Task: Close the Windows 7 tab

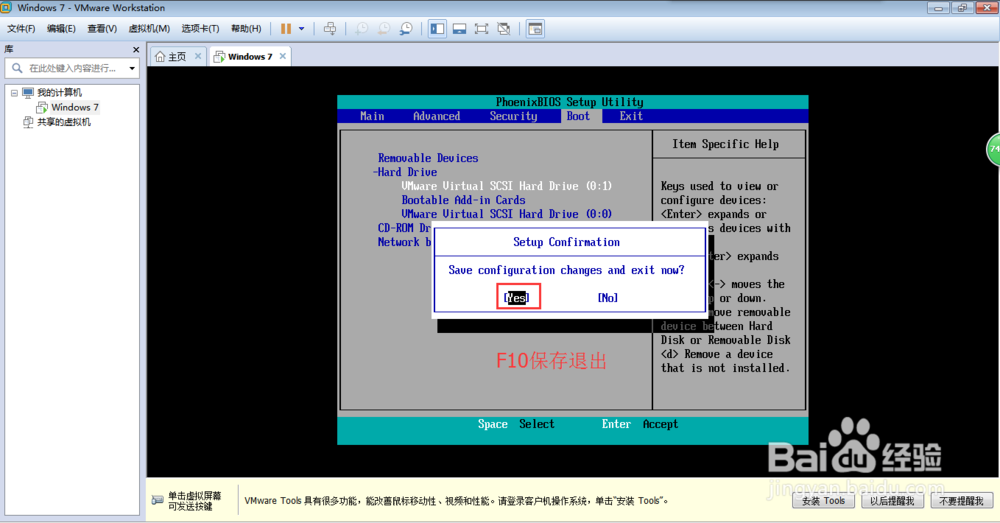Action: (283, 56)
